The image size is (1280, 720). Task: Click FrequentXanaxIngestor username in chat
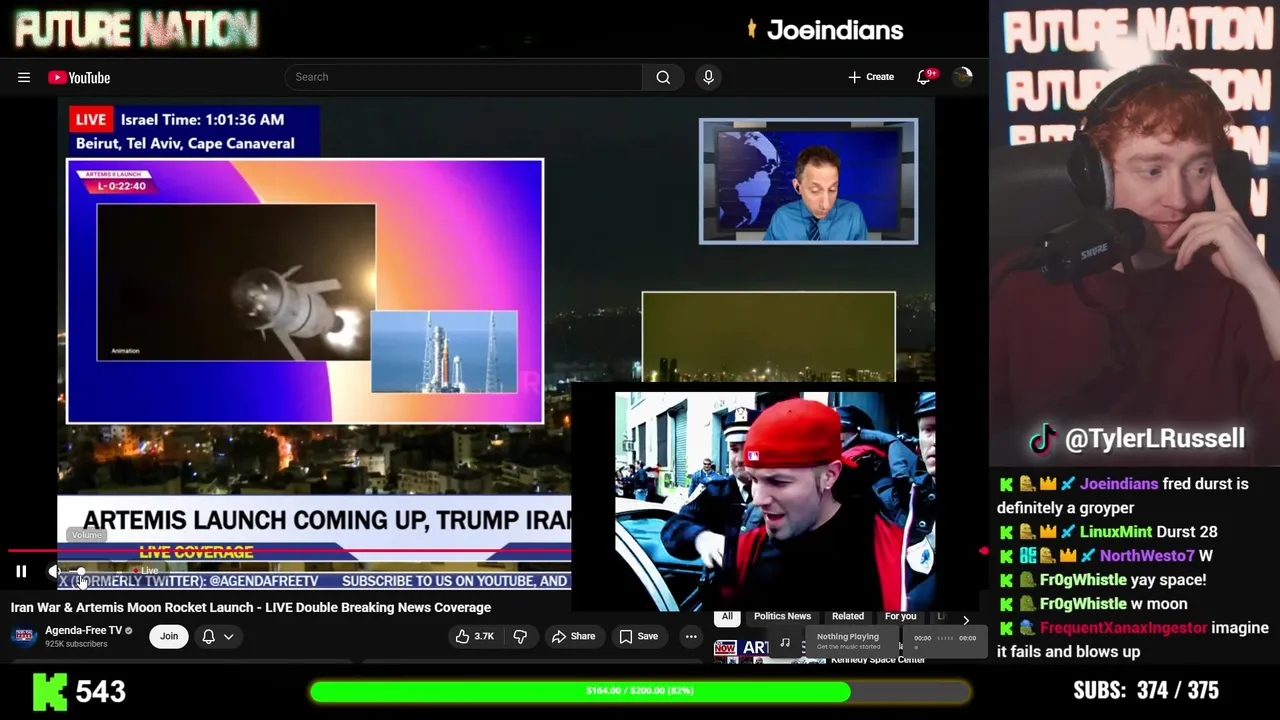pos(1124,628)
